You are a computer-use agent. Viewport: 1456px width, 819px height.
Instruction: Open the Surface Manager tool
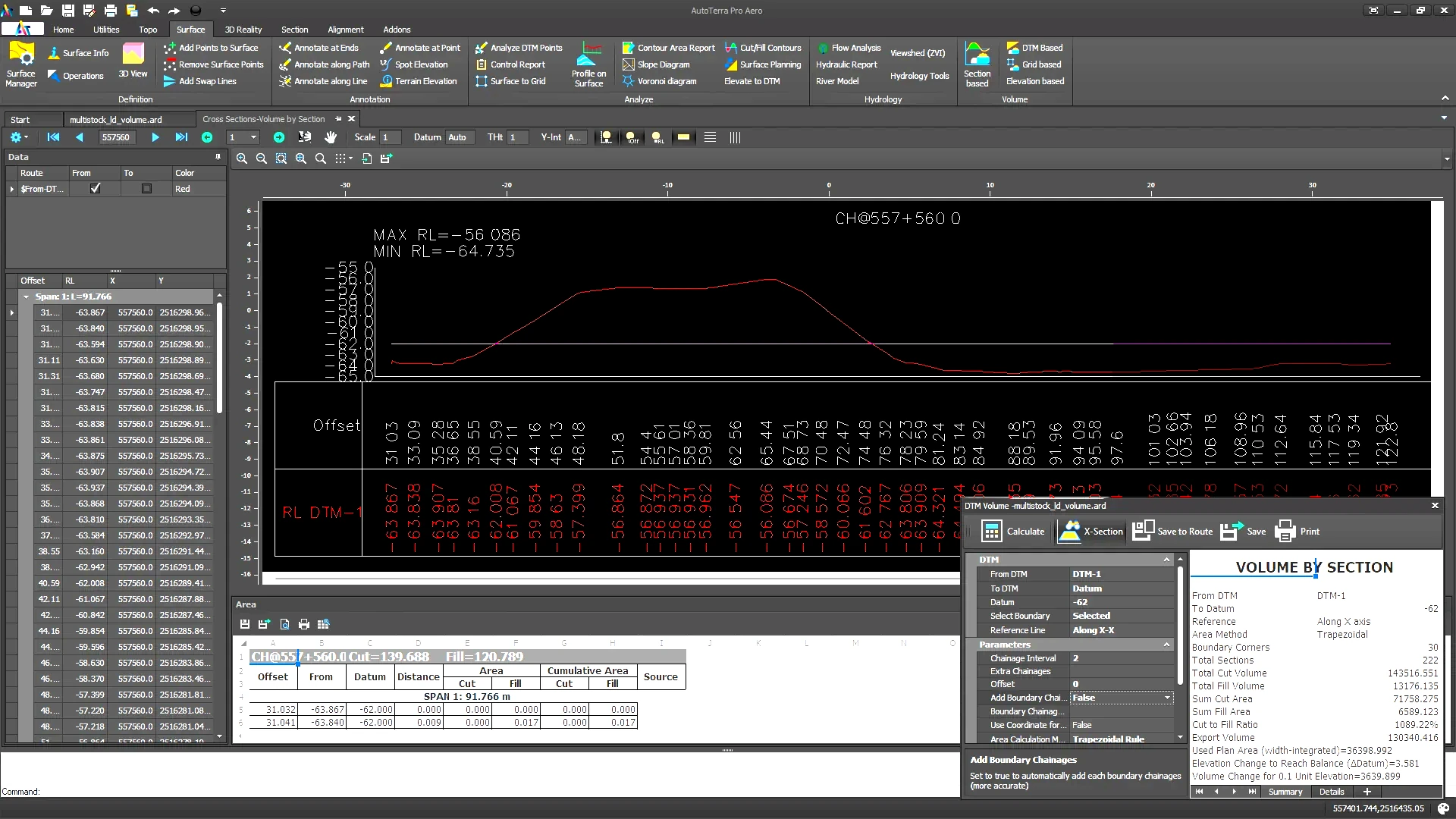tap(21, 64)
